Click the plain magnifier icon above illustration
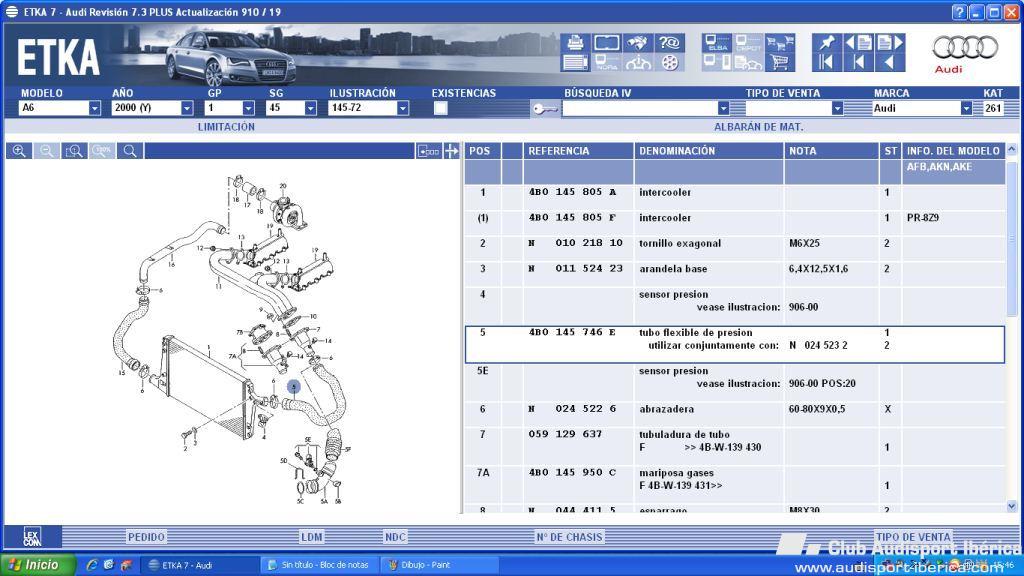Screen dimensions: 1024x576 (130, 151)
